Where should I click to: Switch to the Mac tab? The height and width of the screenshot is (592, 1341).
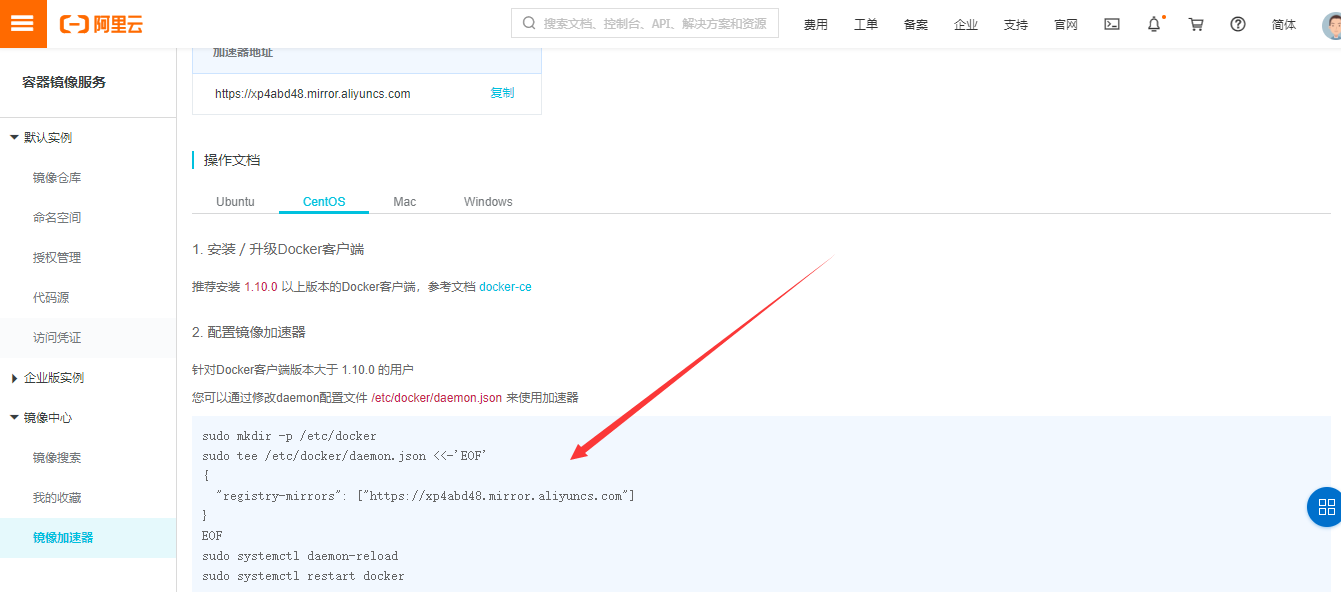tap(404, 202)
